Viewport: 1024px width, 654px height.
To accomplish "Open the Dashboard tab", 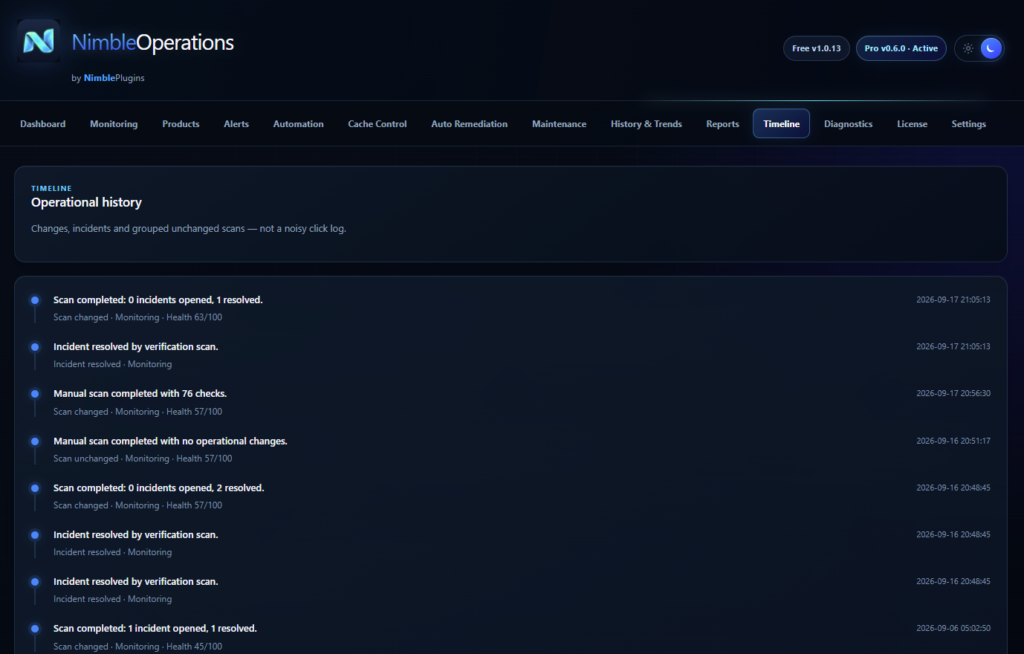I will [42, 123].
